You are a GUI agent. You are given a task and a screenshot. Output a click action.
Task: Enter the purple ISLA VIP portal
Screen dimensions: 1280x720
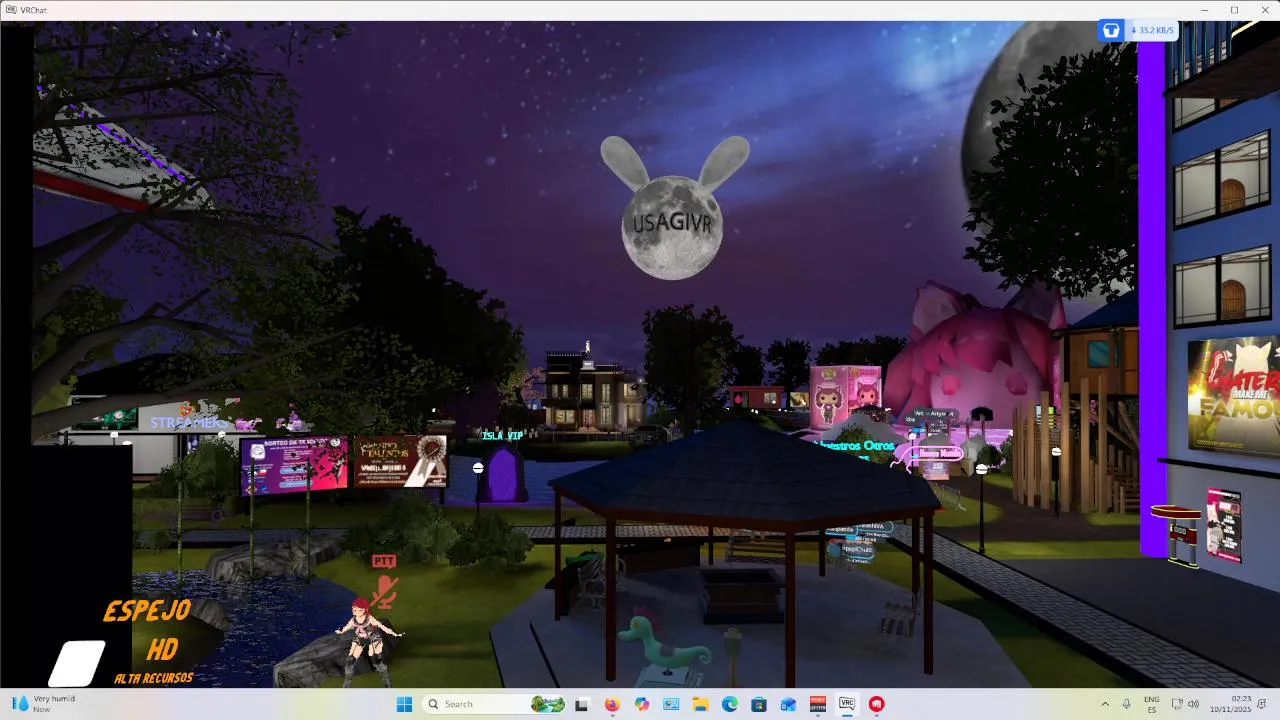click(502, 475)
